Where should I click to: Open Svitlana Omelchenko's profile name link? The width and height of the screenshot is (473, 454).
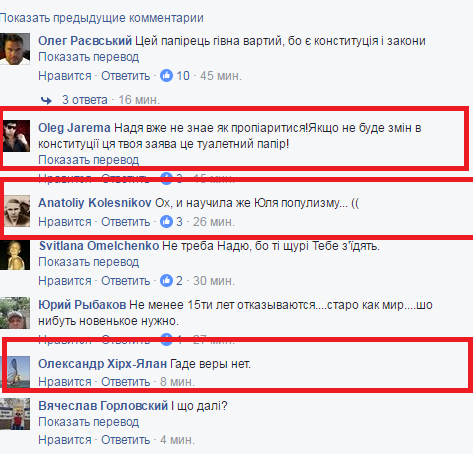(99, 246)
